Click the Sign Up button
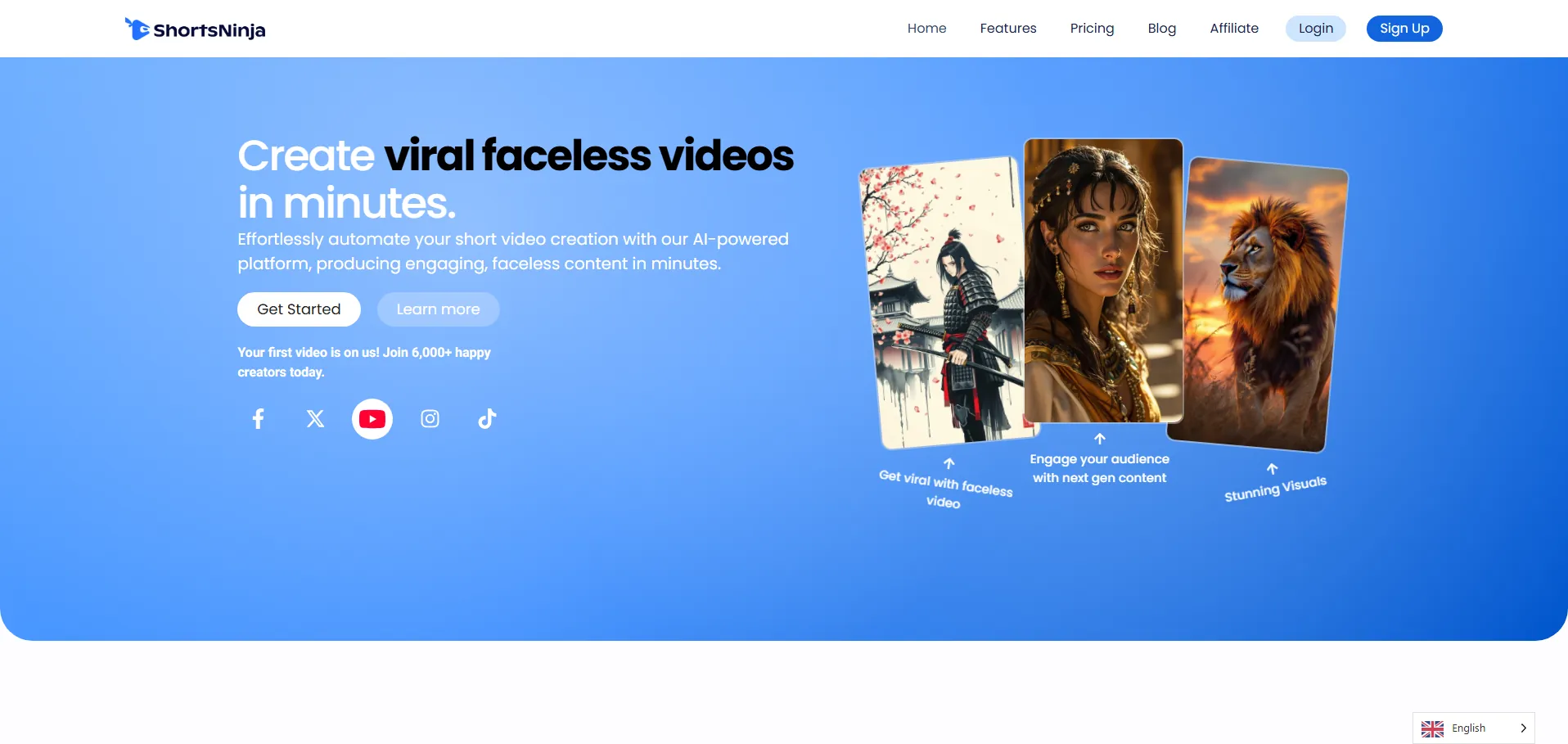This screenshot has width=1568, height=744. 1404,29
